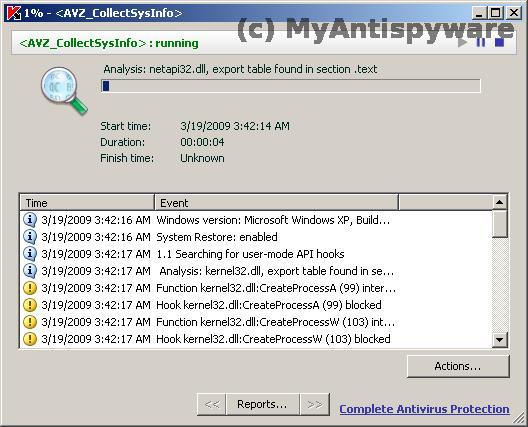528x427 pixels.
Task: Click warning icon of Function CreateProcessW row
Action: pyautogui.click(x=30, y=322)
